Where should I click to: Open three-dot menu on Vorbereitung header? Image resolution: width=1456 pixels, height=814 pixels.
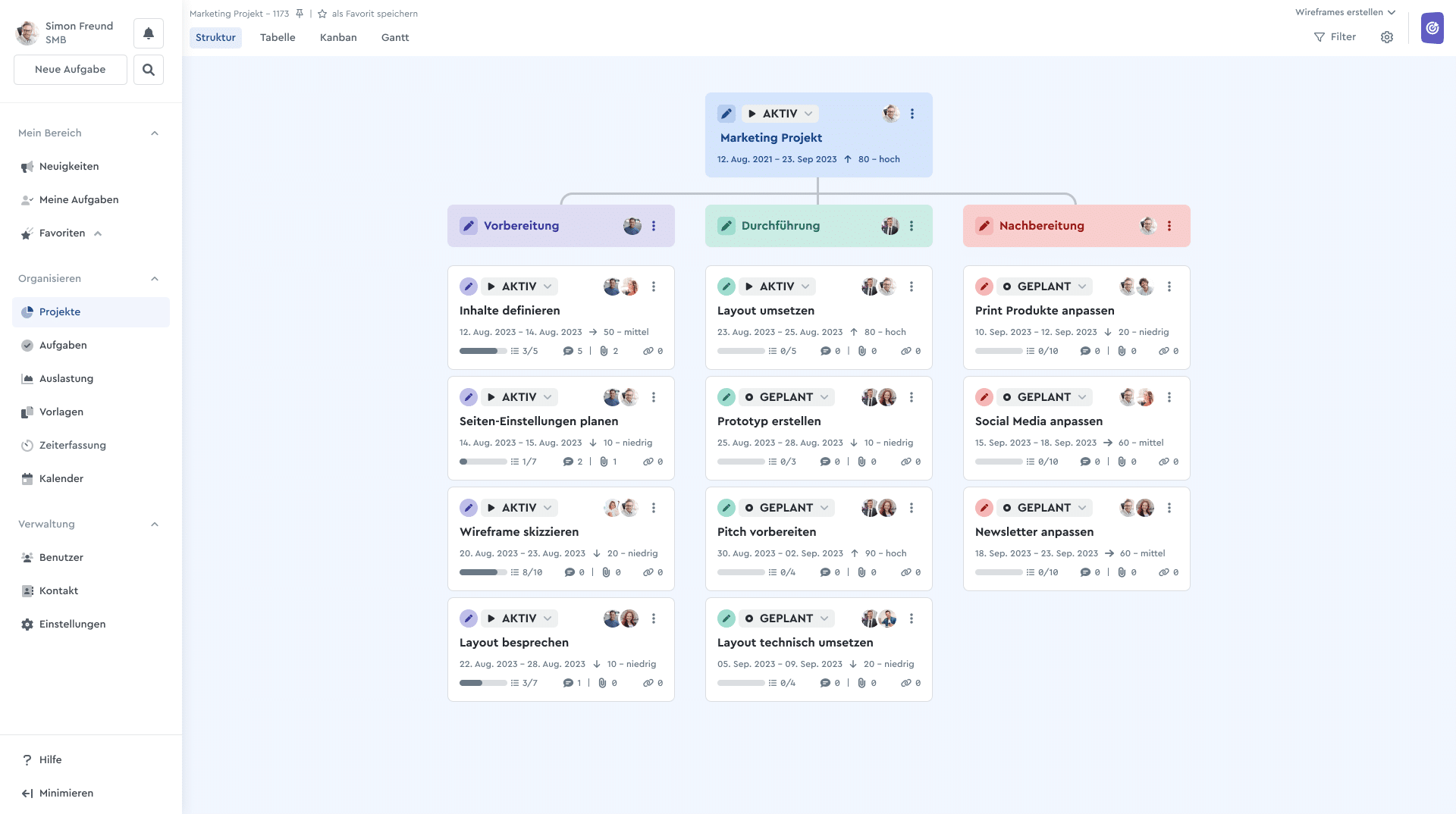tap(654, 226)
